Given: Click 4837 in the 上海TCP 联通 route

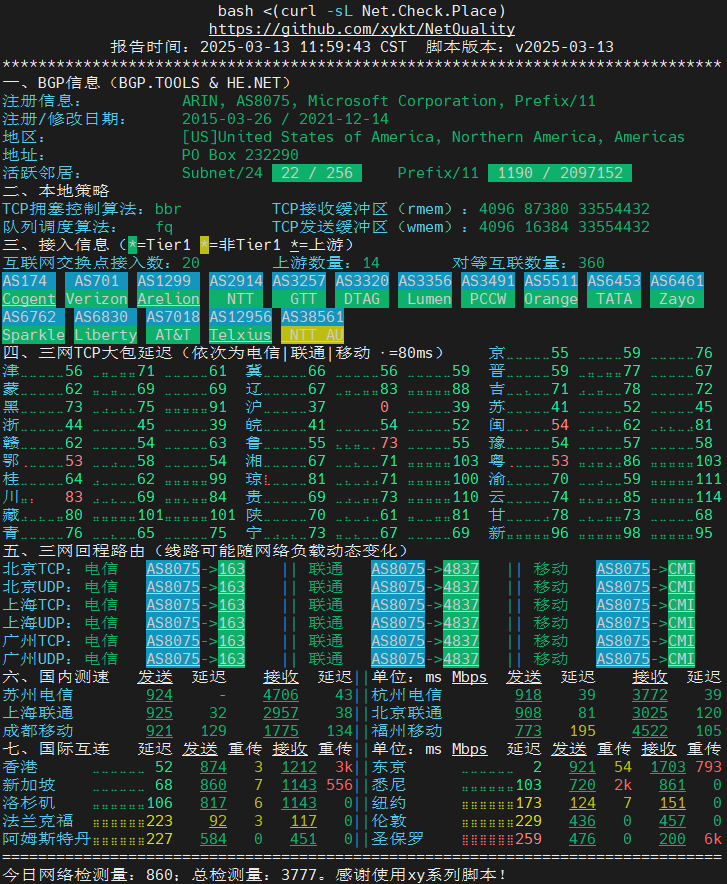Looking at the screenshot, I should tap(461, 605).
